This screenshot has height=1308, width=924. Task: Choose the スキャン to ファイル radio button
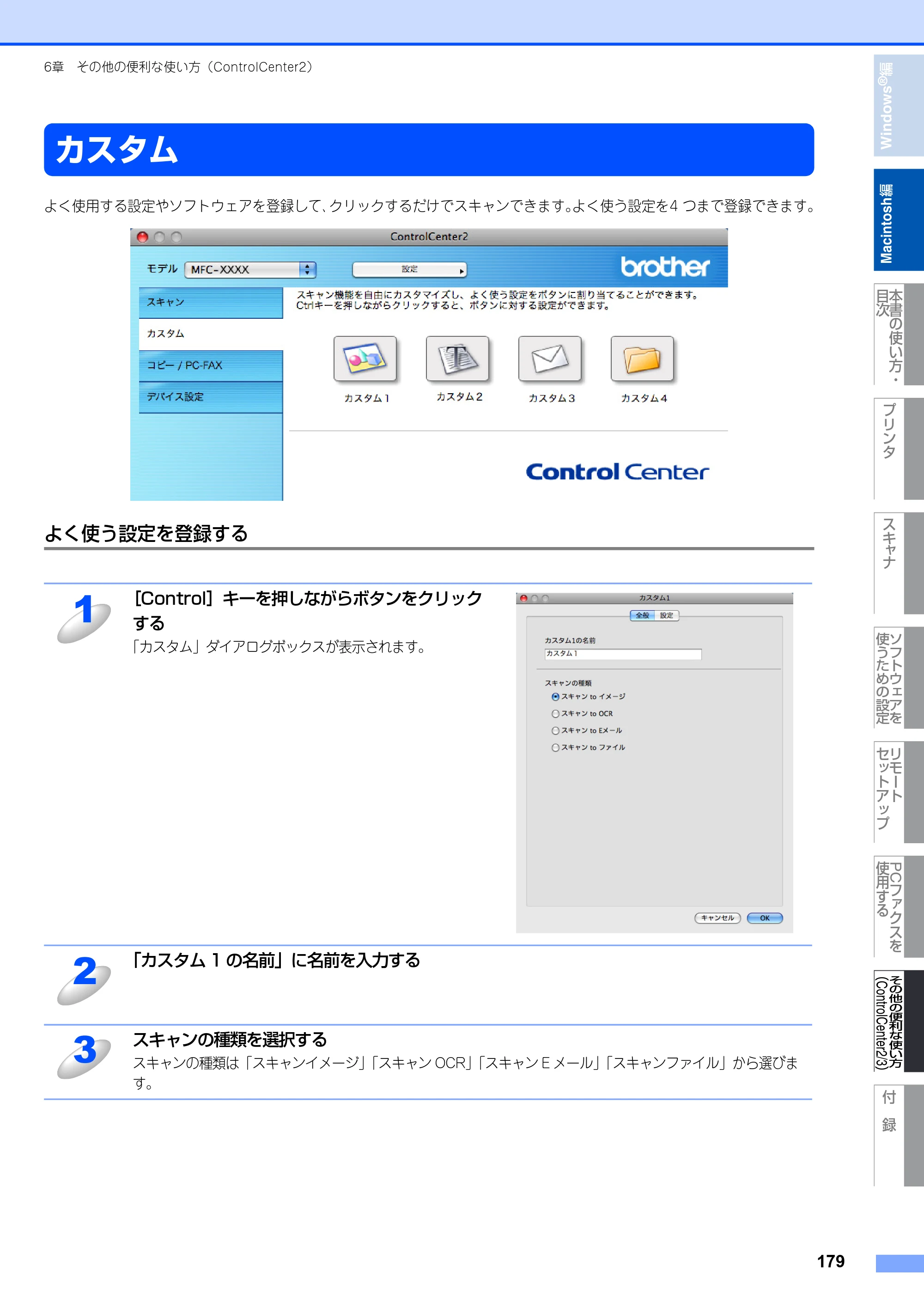click(555, 748)
